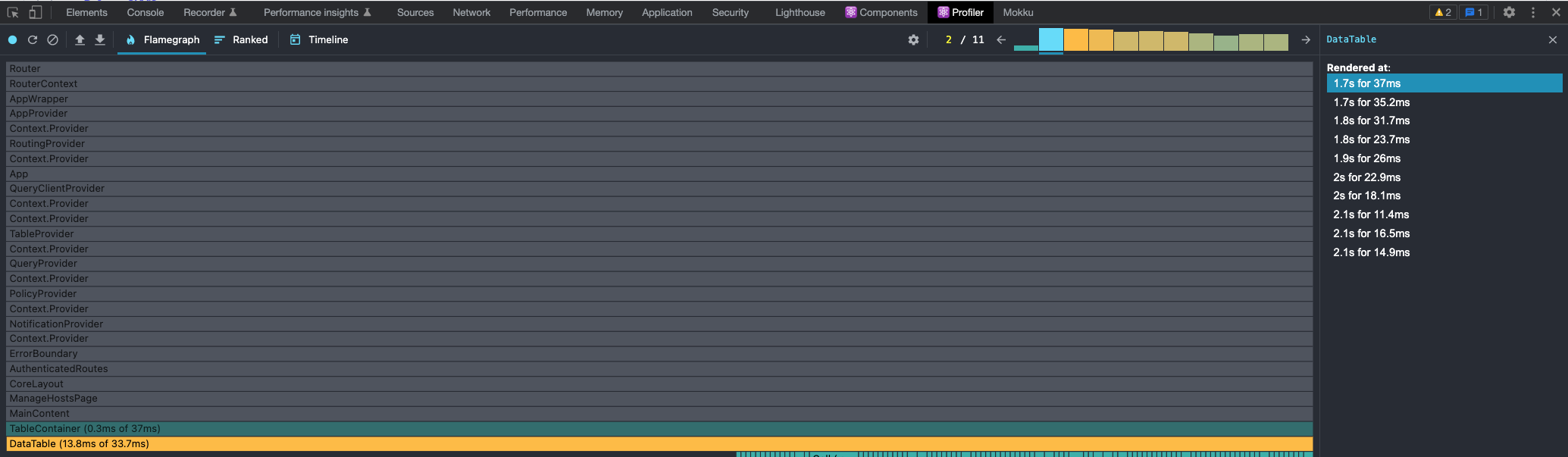Open the Console tab
This screenshot has width=1568, height=457.
click(x=146, y=12)
